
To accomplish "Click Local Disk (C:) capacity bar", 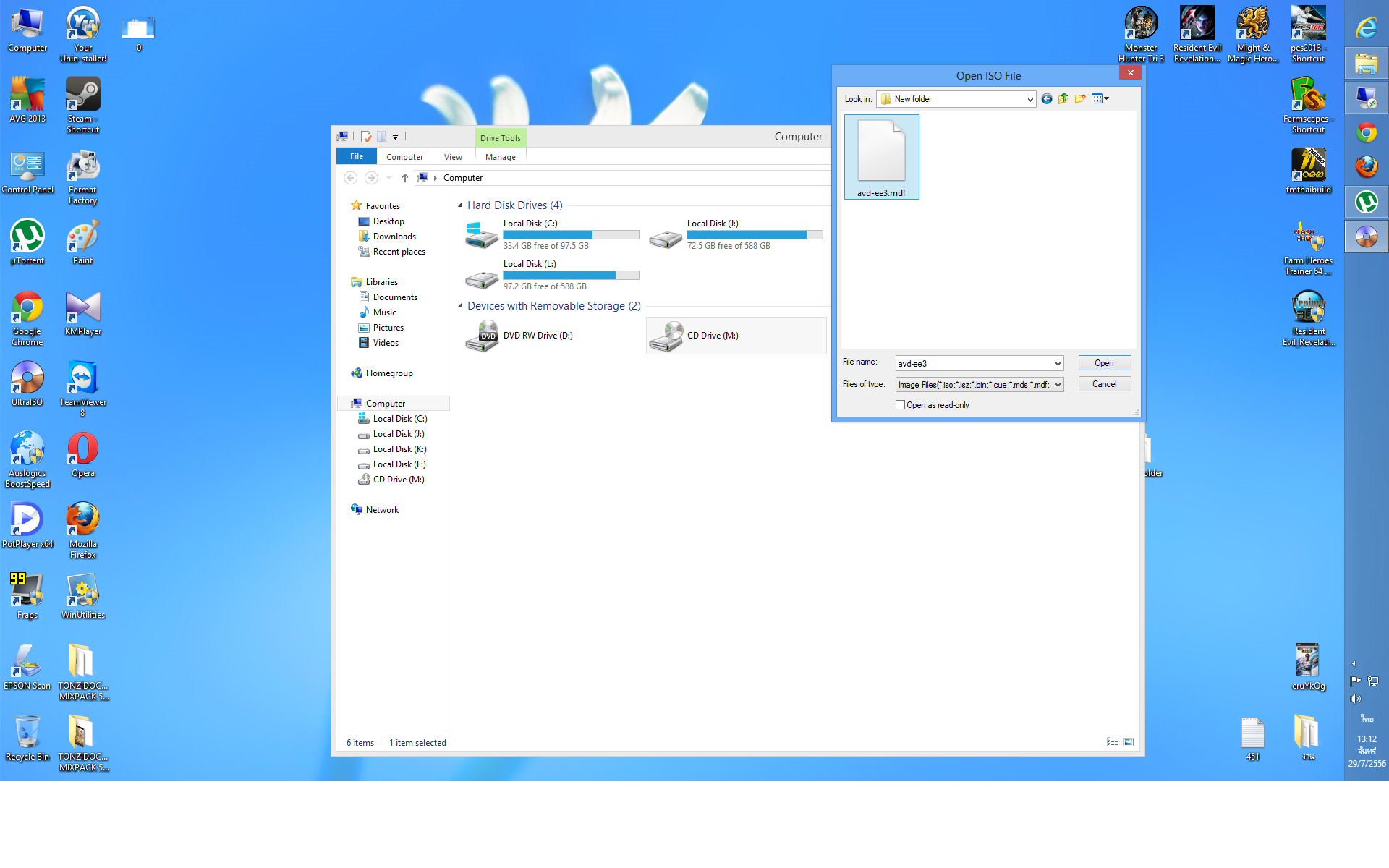I will [x=571, y=235].
